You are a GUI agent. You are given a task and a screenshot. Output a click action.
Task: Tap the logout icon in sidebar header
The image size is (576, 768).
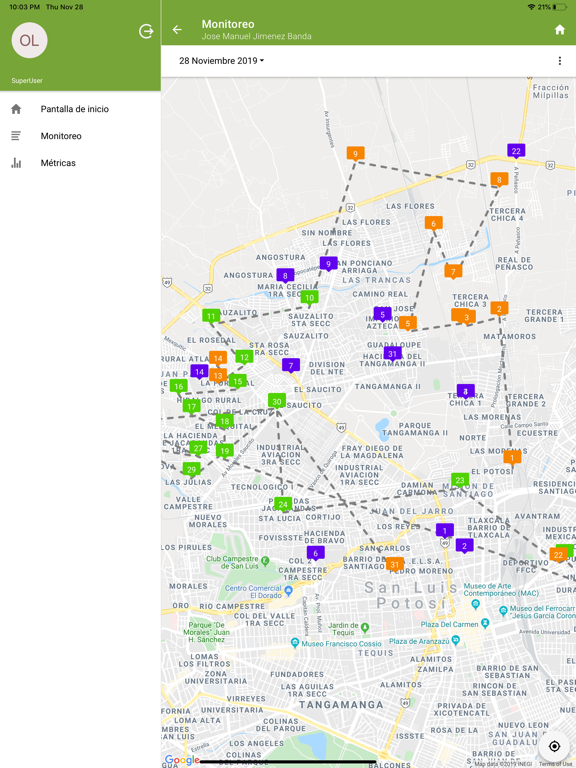146,31
